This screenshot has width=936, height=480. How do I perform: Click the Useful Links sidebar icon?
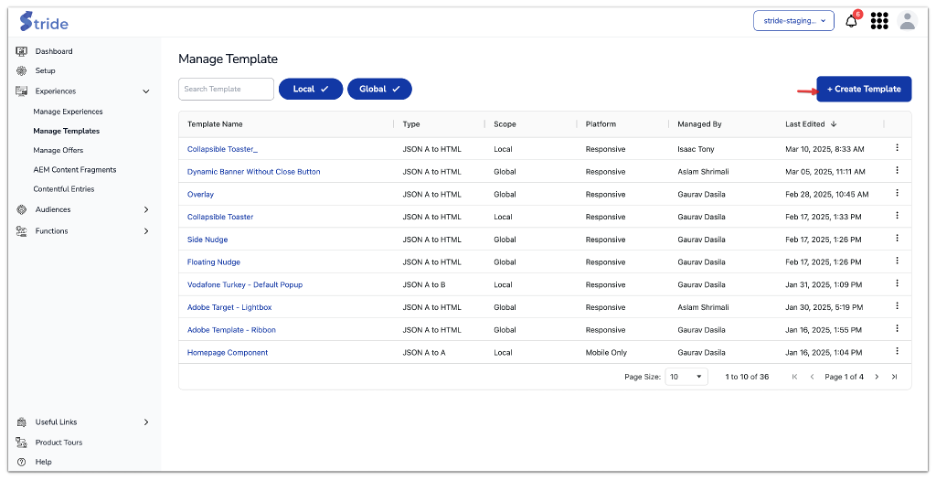click(21, 422)
